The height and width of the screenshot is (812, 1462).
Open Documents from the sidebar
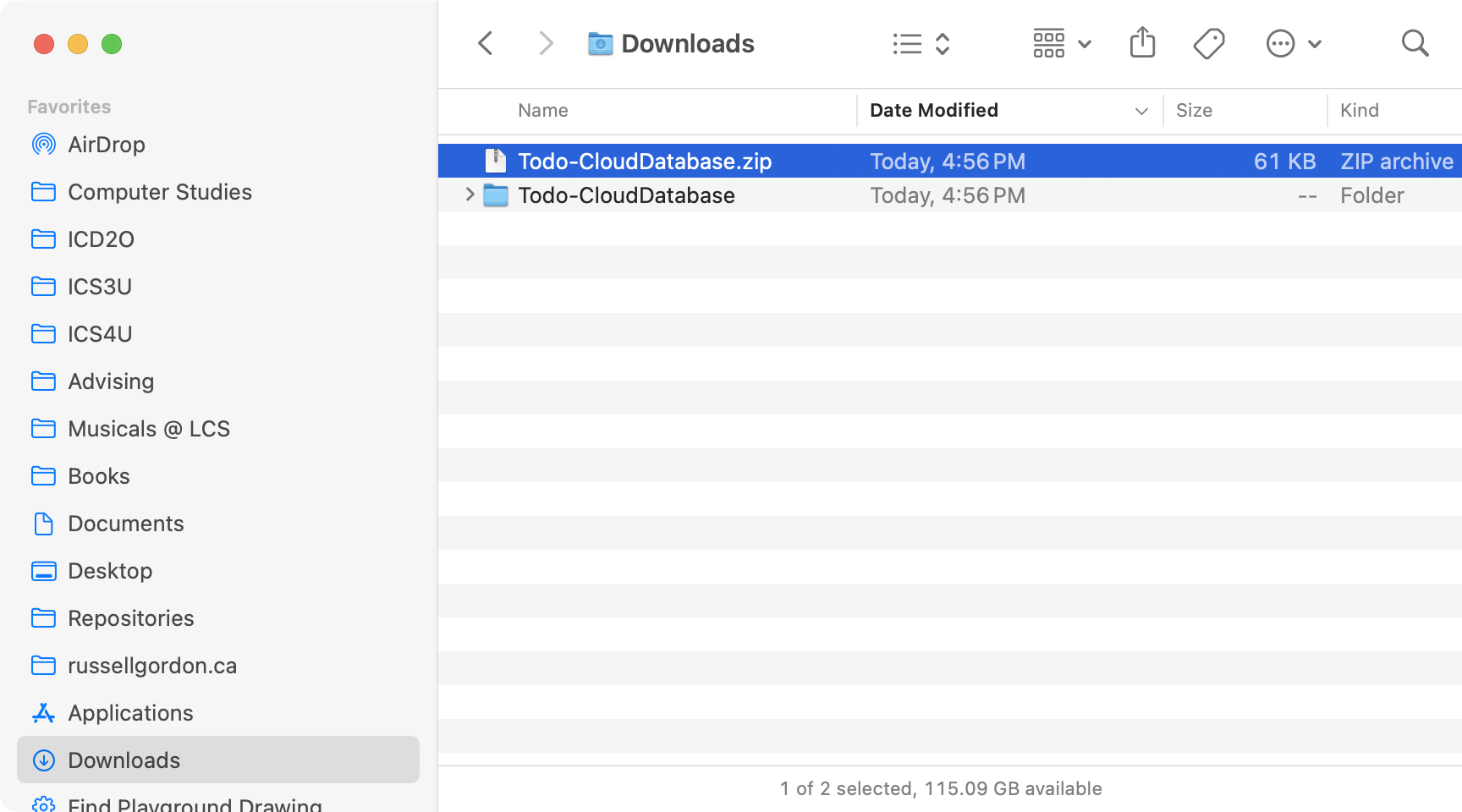click(x=126, y=524)
